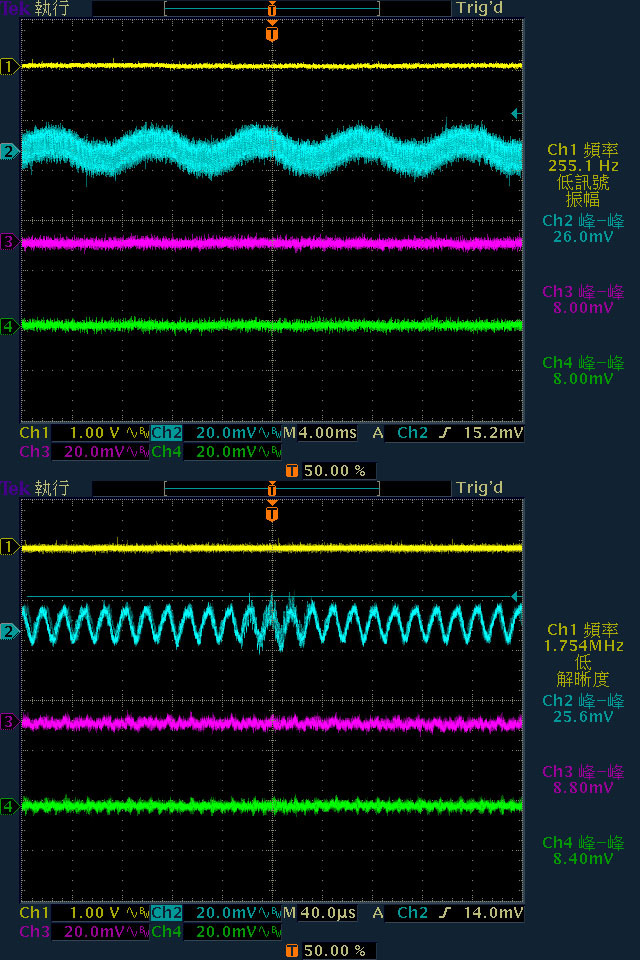This screenshot has height=960, width=640.
Task: Click the Ch2 peak-to-peak value 25.6mV
Action: pyautogui.click(x=583, y=717)
